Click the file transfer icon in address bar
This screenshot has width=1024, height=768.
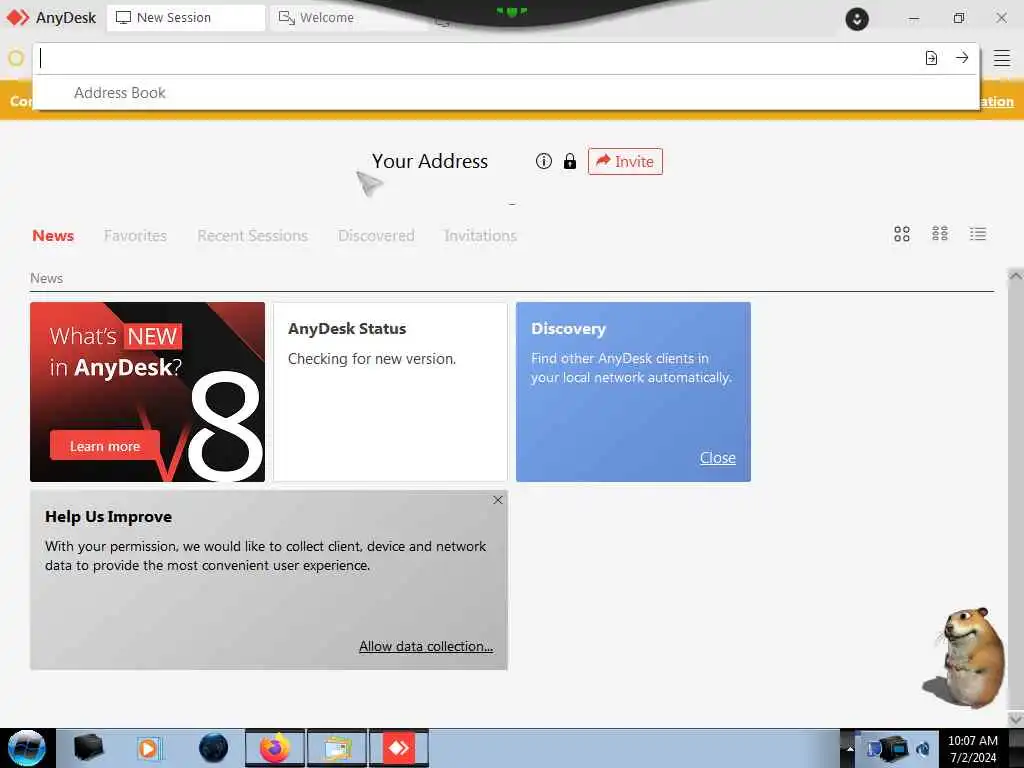click(931, 58)
